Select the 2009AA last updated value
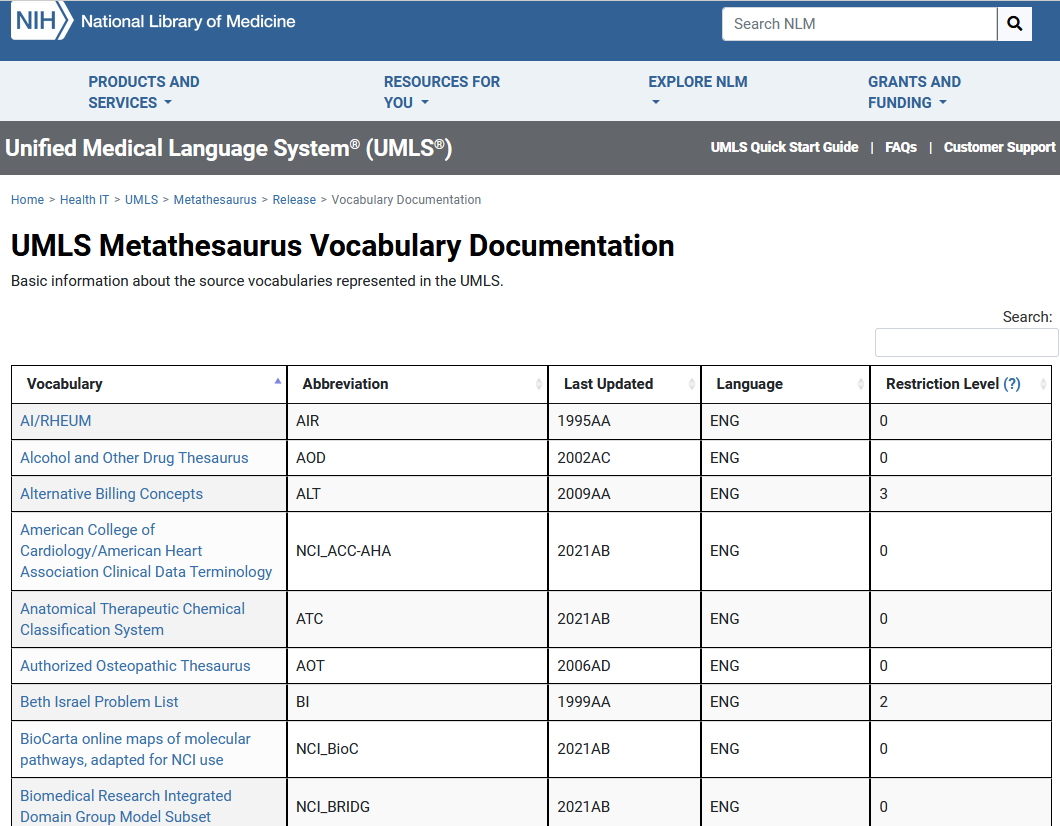The image size is (1060, 826). coord(583,494)
